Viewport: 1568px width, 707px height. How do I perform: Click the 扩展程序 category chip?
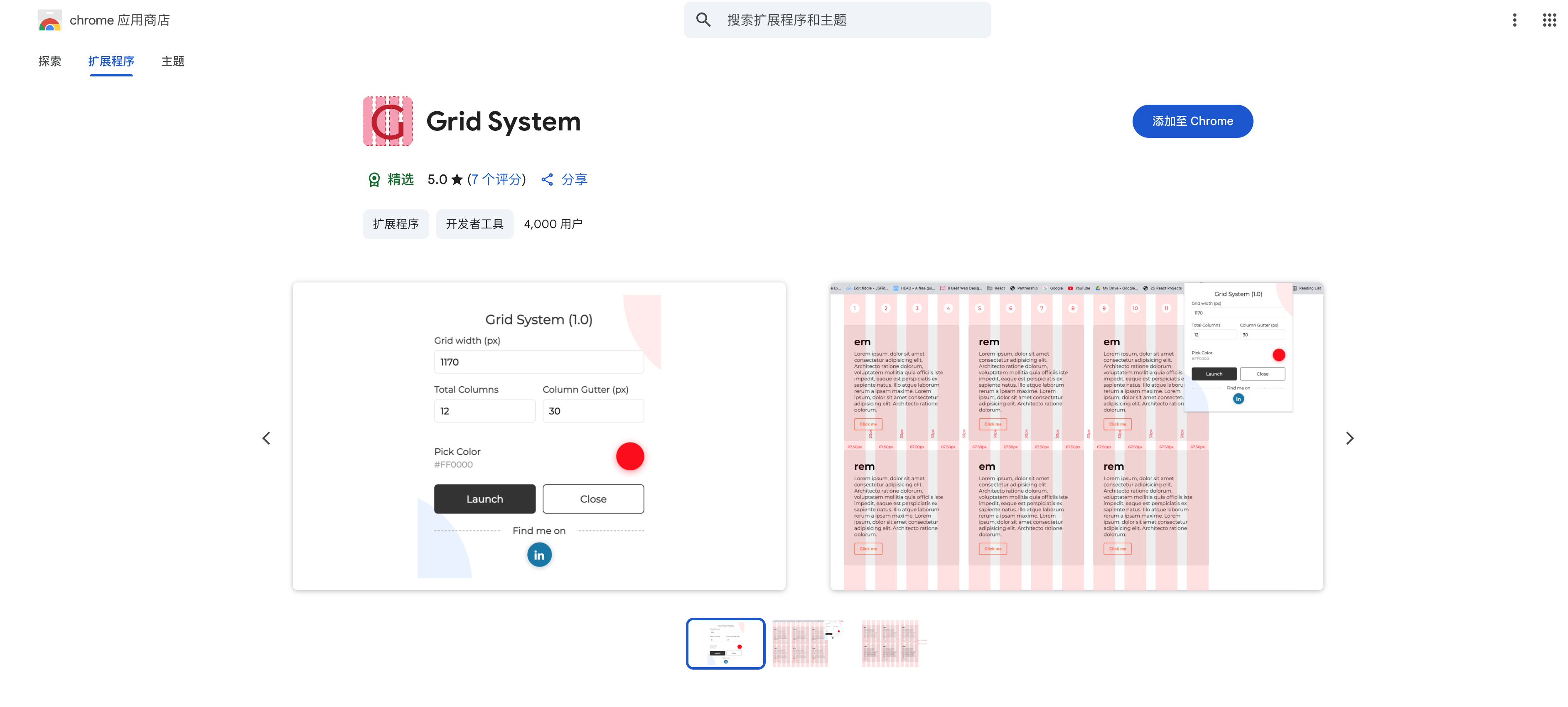point(396,224)
